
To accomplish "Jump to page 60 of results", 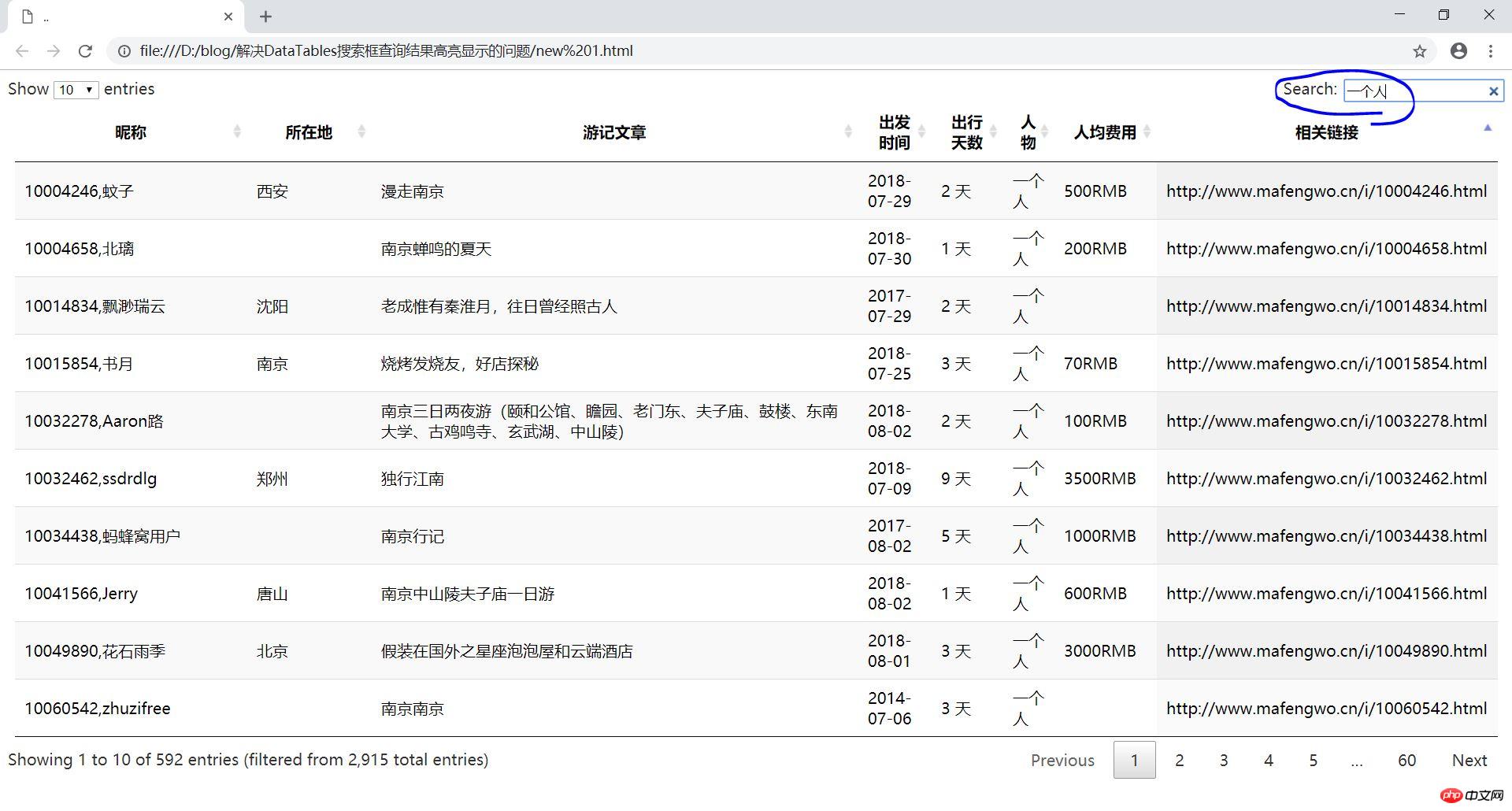I will click(x=1406, y=760).
